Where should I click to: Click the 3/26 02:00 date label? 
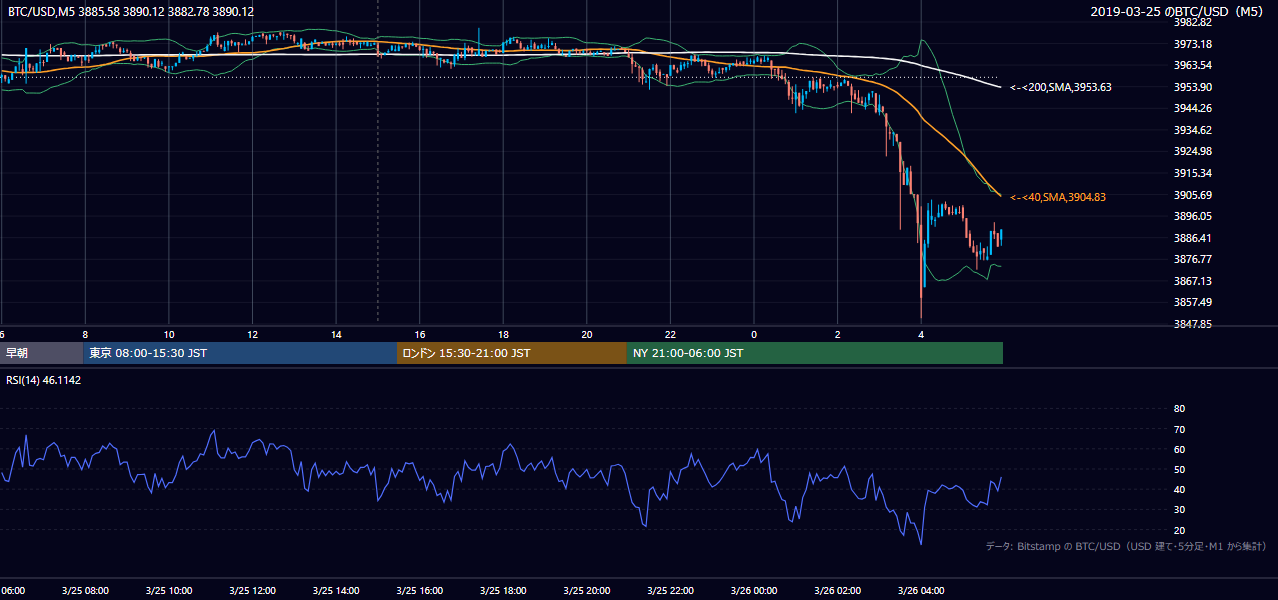pyautogui.click(x=838, y=591)
